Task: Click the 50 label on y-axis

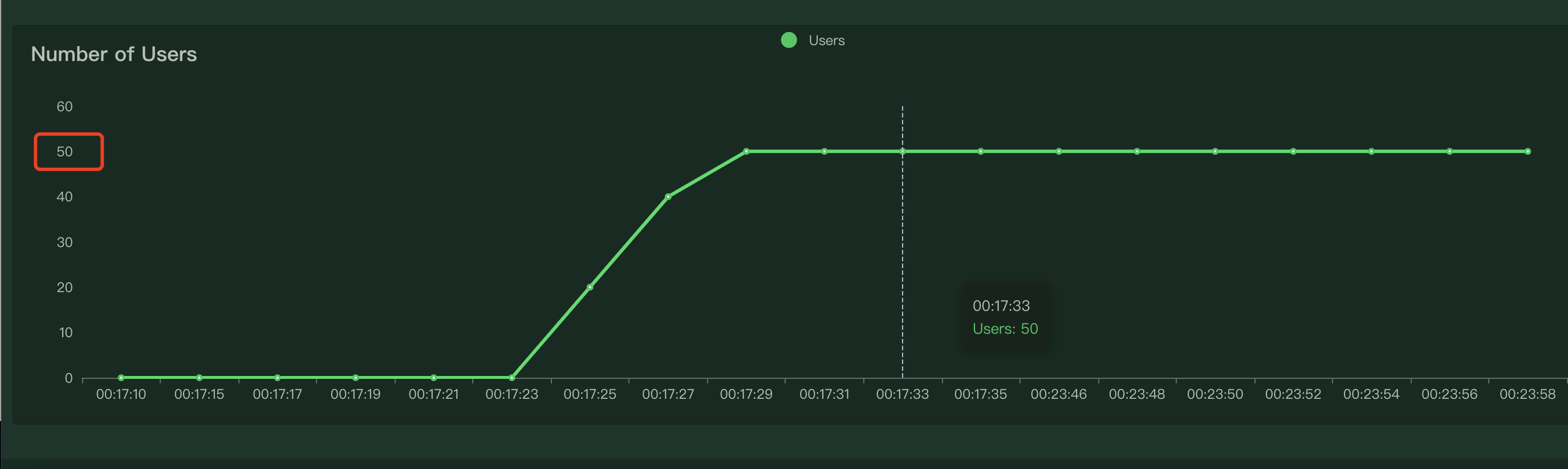Action: point(64,152)
